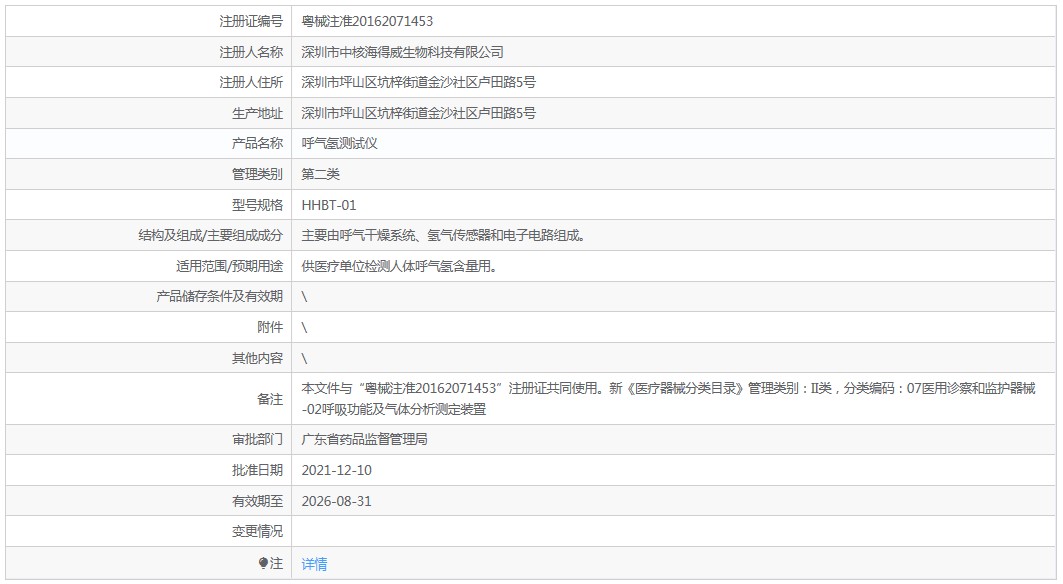This screenshot has width=1063, height=584.
Task: Click the 产品名称 label
Action: pos(257,143)
